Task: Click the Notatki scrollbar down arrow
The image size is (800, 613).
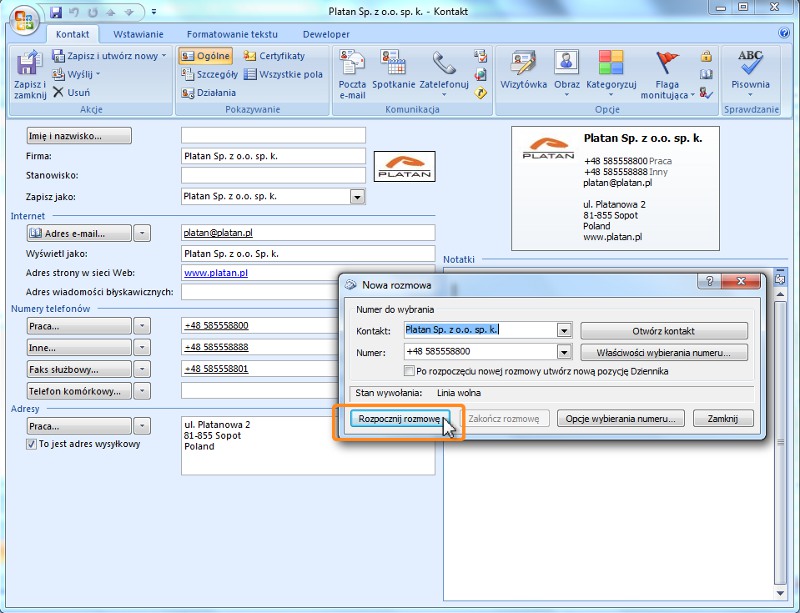Action: [x=780, y=593]
